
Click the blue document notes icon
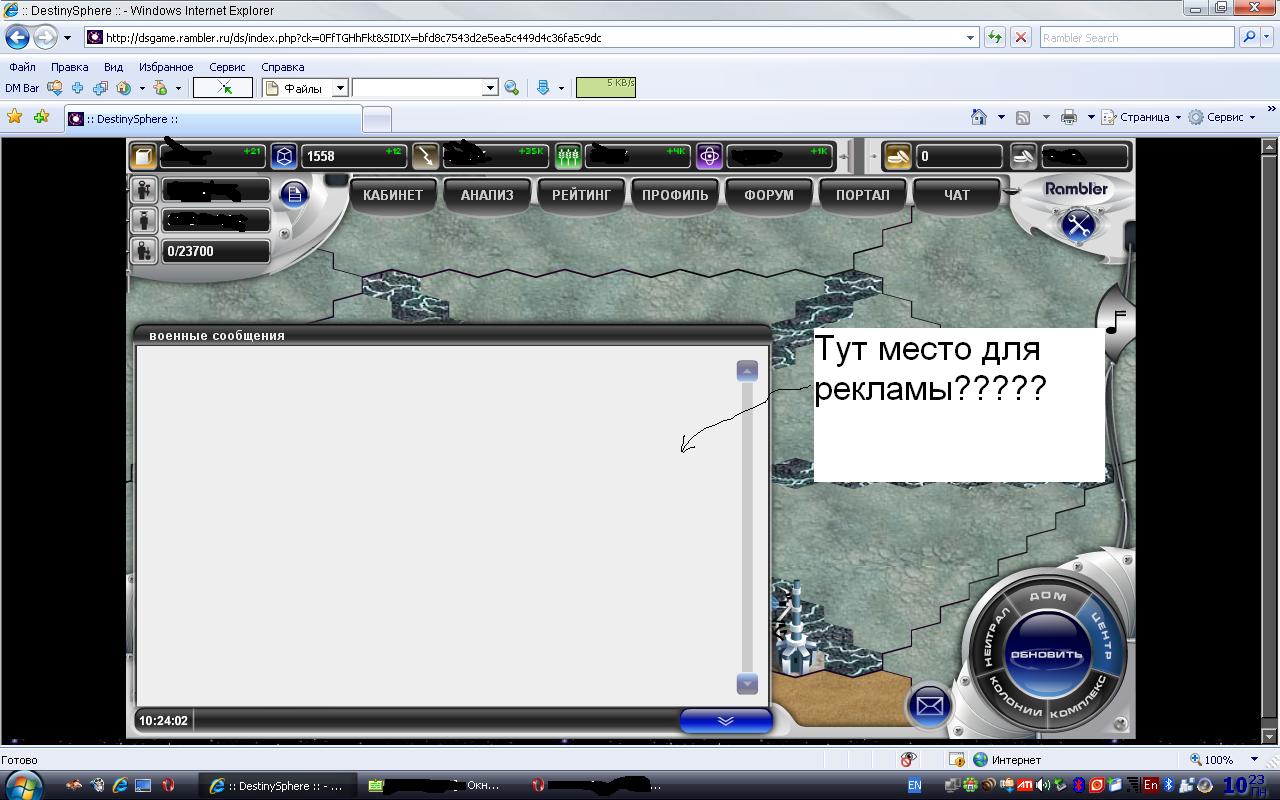[294, 194]
